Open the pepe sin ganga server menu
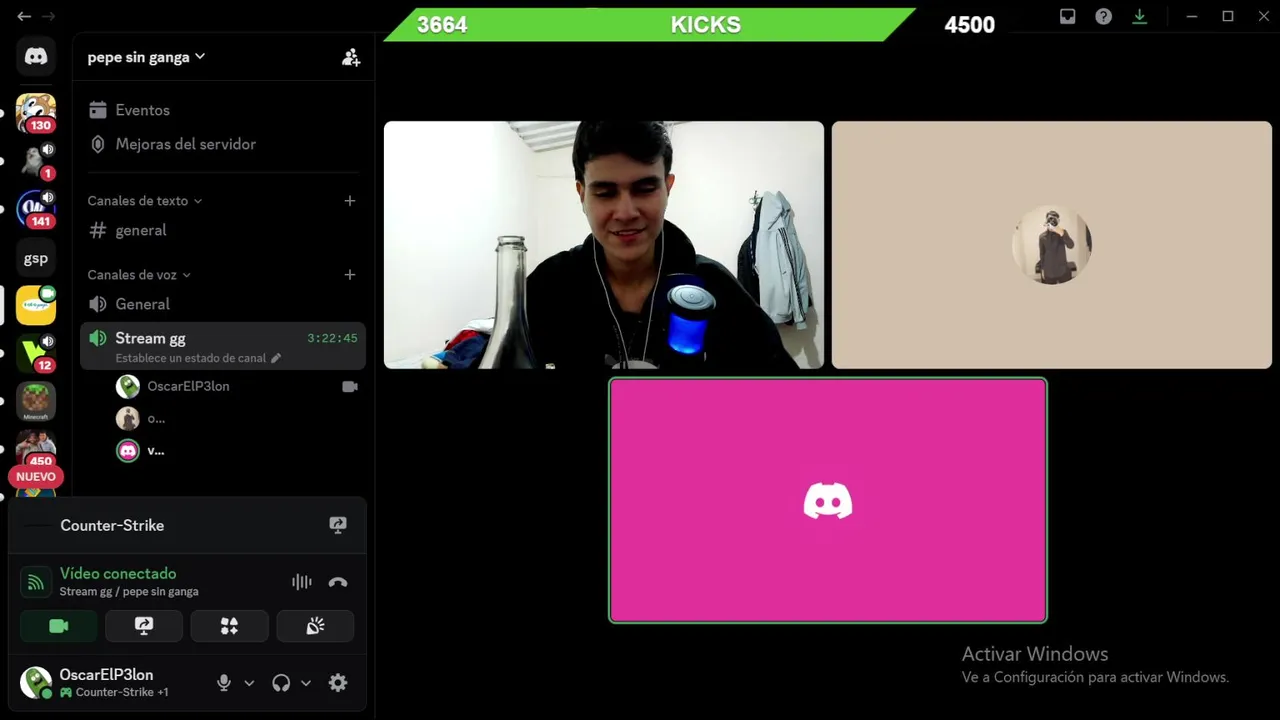This screenshot has height=720, width=1280. pos(146,57)
